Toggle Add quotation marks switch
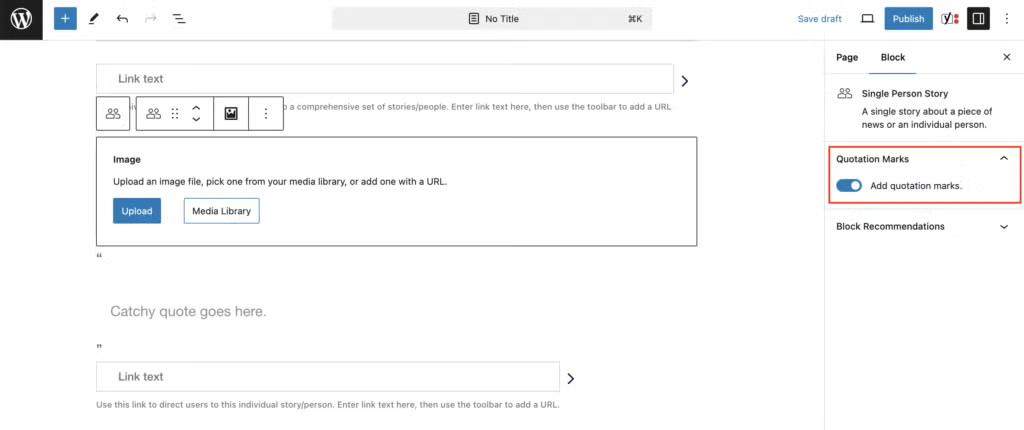This screenshot has width=1024, height=430. [x=849, y=186]
